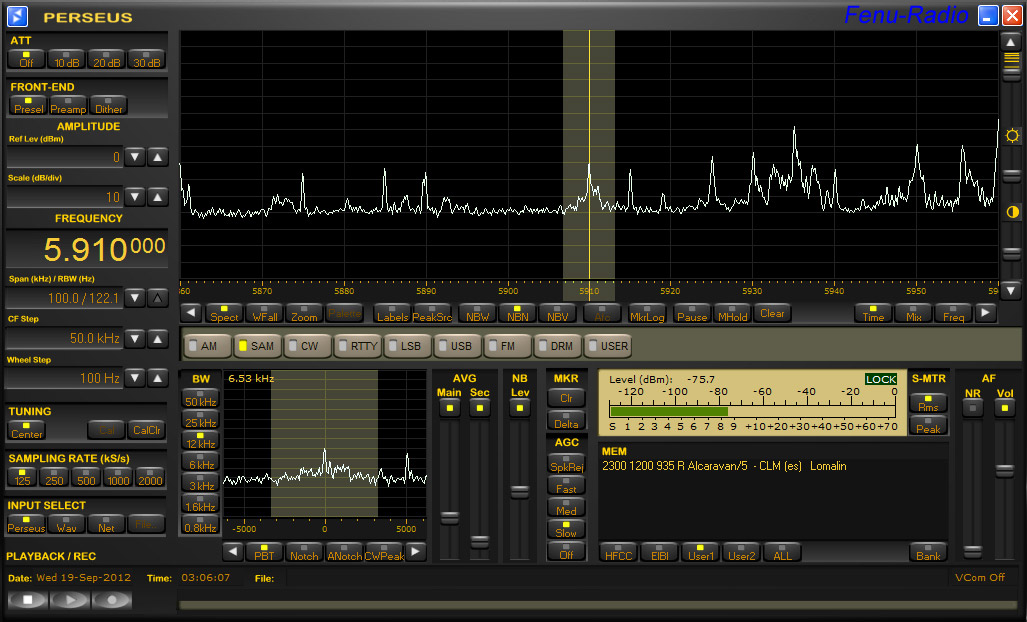The image size is (1027, 622).
Task: Toggle the AF noise reduction NR switch
Action: 972,407
